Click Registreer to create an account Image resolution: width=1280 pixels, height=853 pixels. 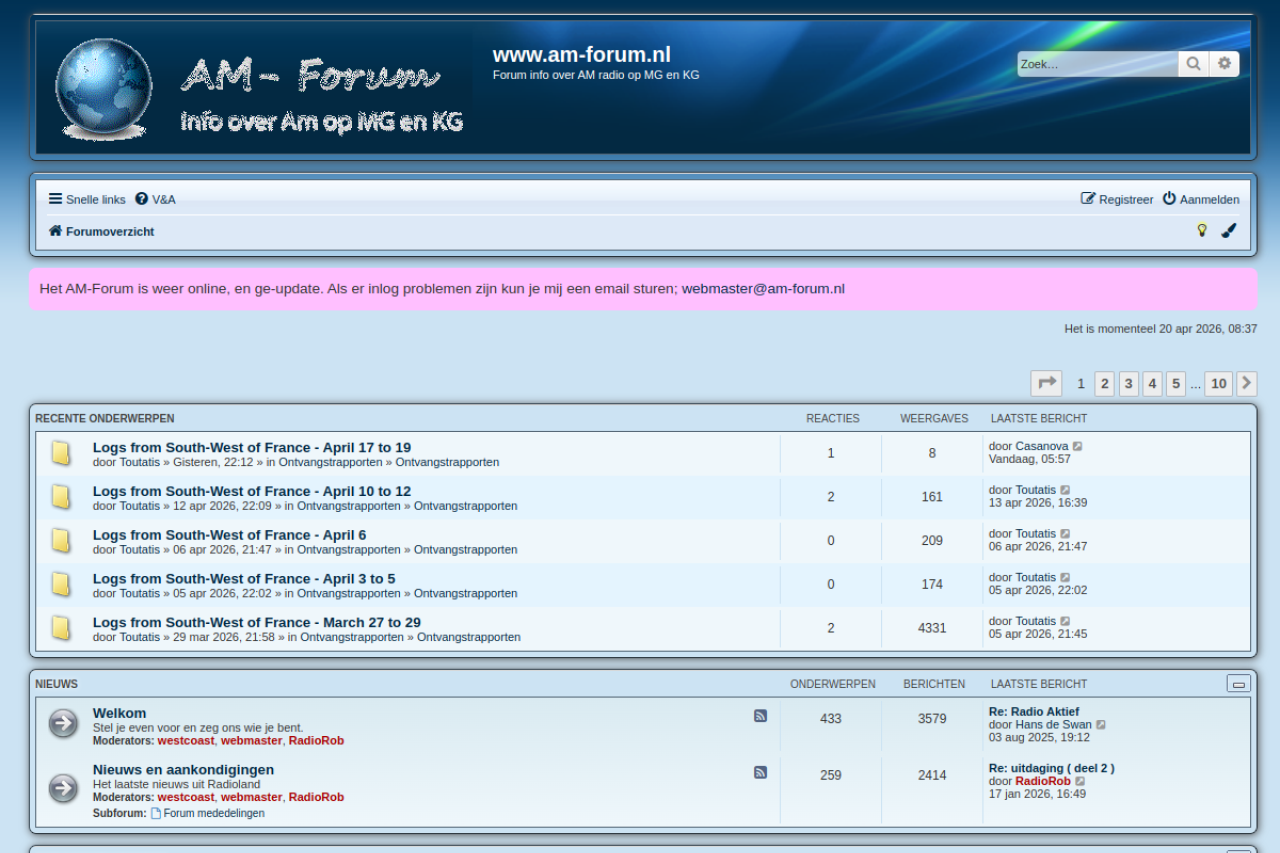(x=1117, y=199)
